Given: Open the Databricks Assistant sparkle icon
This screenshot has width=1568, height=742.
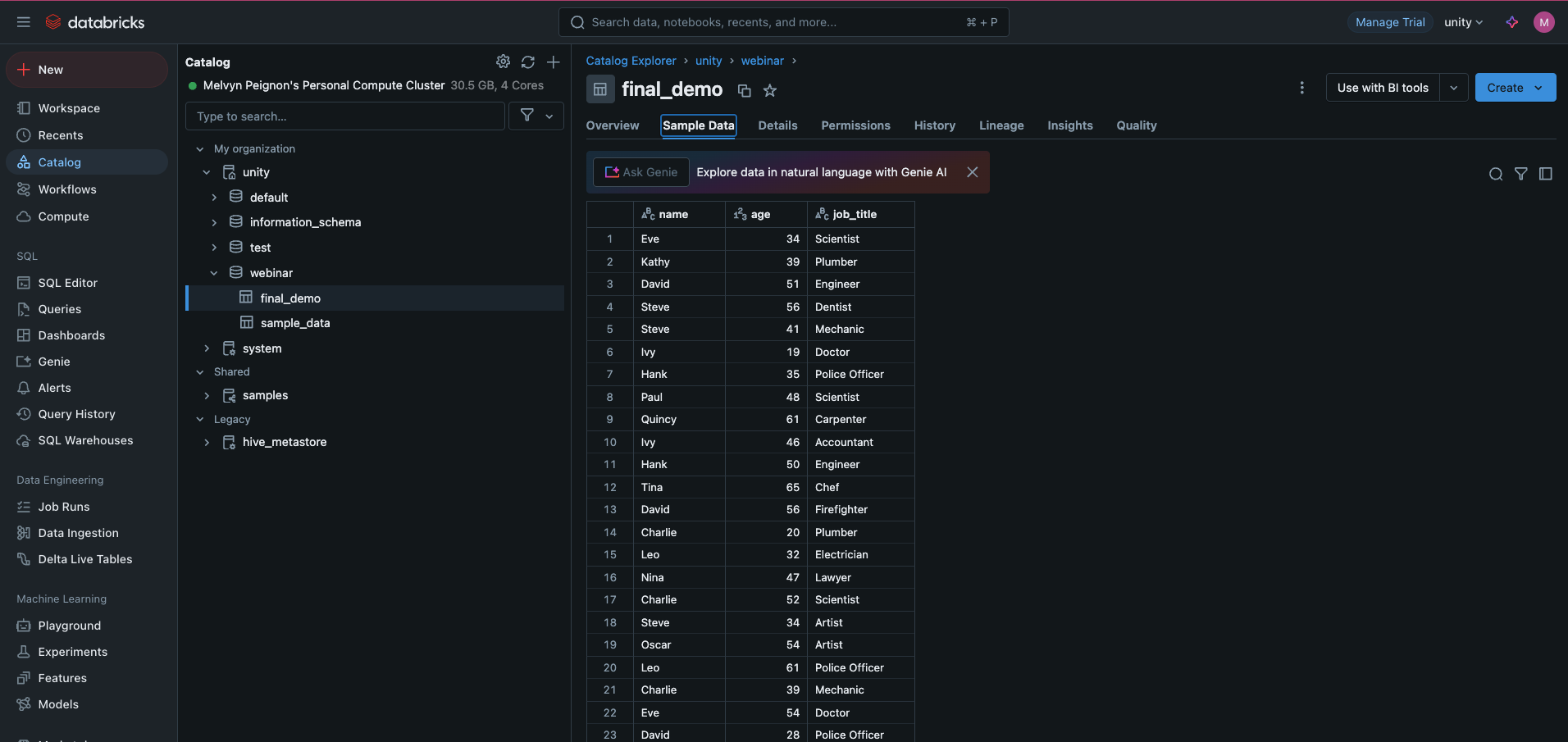Looking at the screenshot, I should click(1512, 22).
